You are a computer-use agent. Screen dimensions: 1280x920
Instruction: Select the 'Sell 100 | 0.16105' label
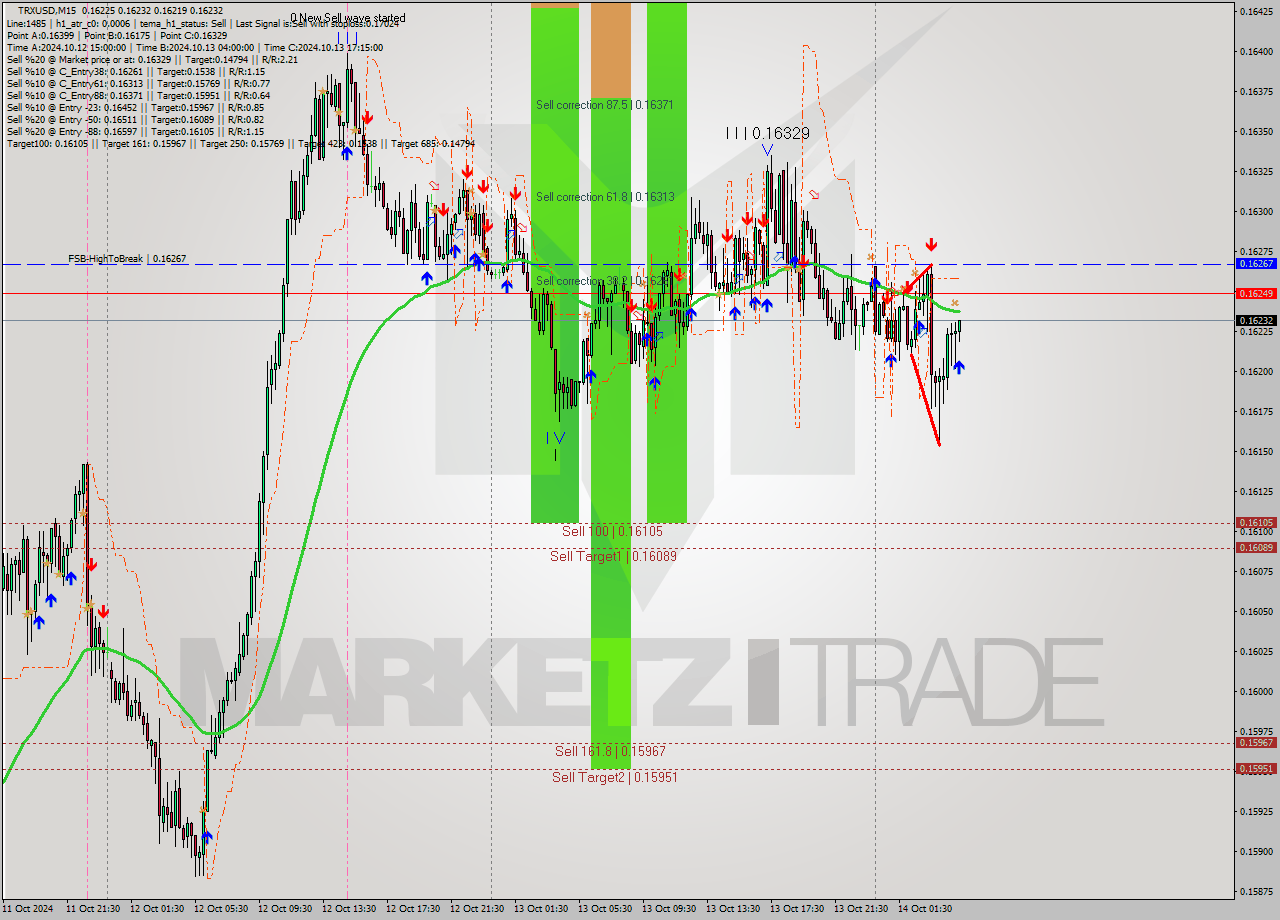pos(612,532)
